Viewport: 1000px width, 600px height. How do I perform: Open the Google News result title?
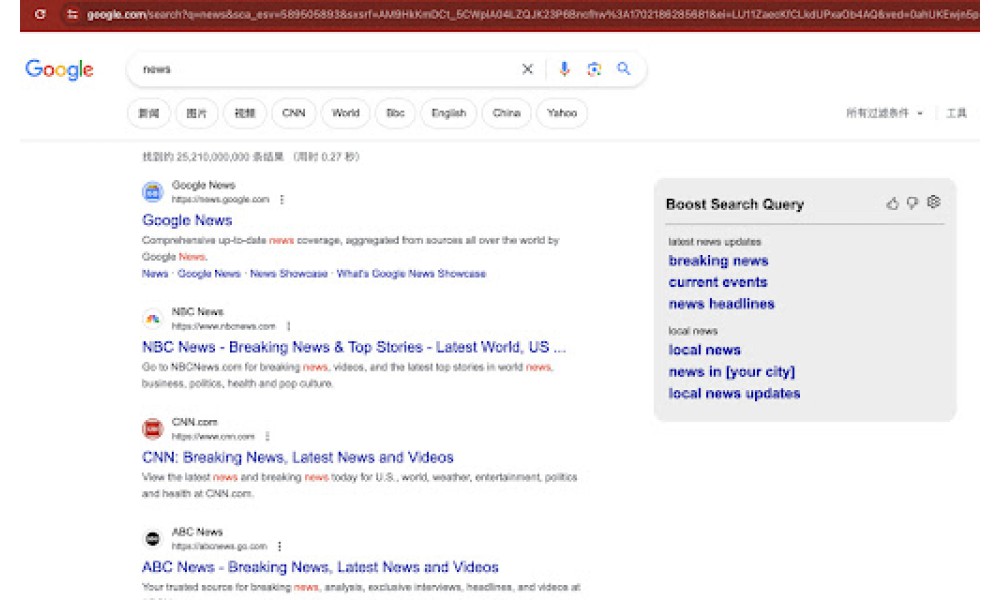(x=187, y=220)
